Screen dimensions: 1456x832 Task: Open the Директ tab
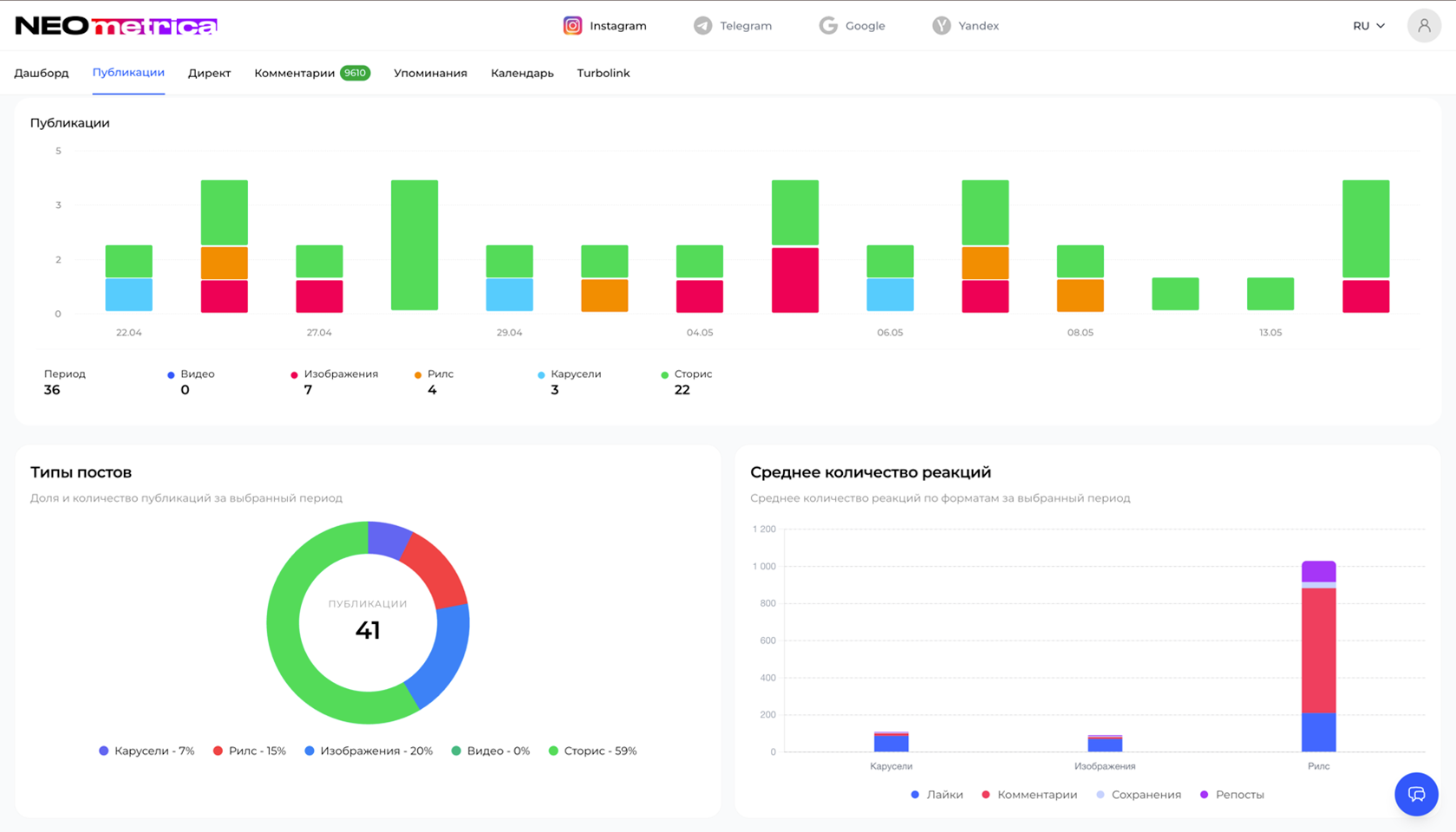click(x=209, y=73)
